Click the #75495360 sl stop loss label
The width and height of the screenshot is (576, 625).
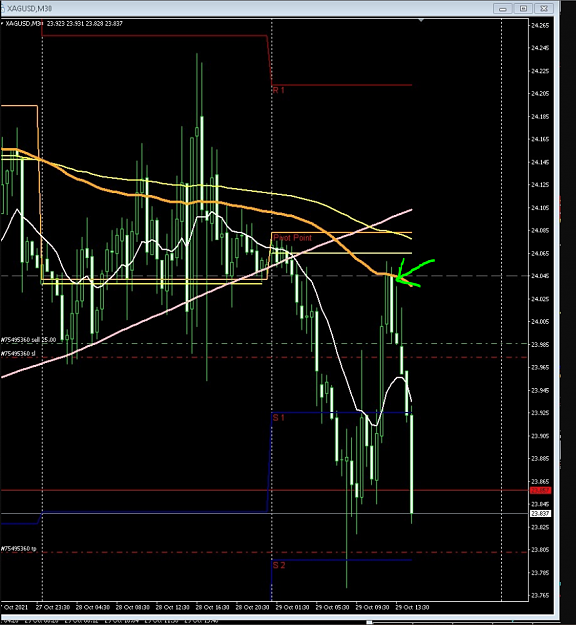[18, 354]
